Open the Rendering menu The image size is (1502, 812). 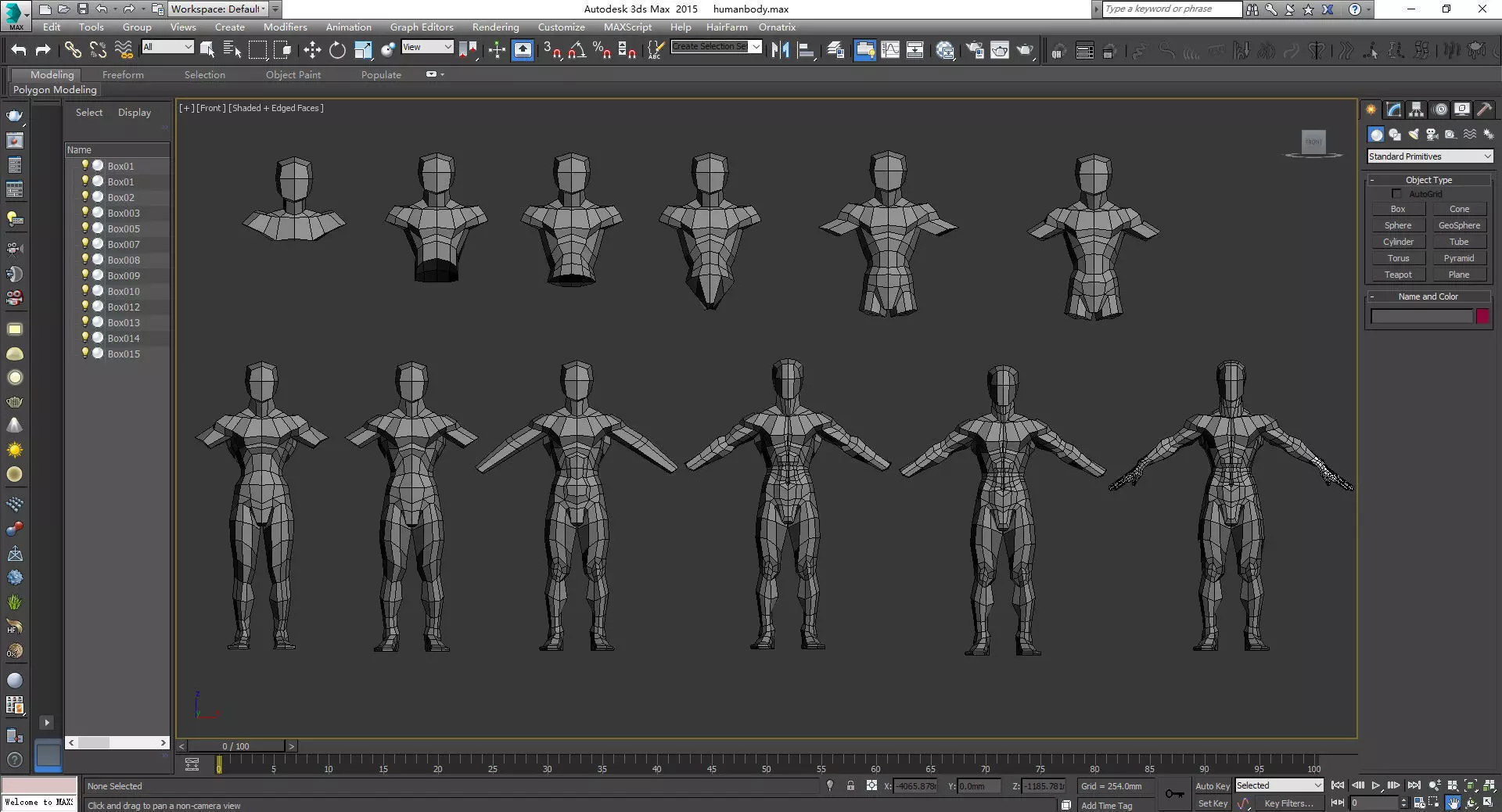(x=495, y=27)
